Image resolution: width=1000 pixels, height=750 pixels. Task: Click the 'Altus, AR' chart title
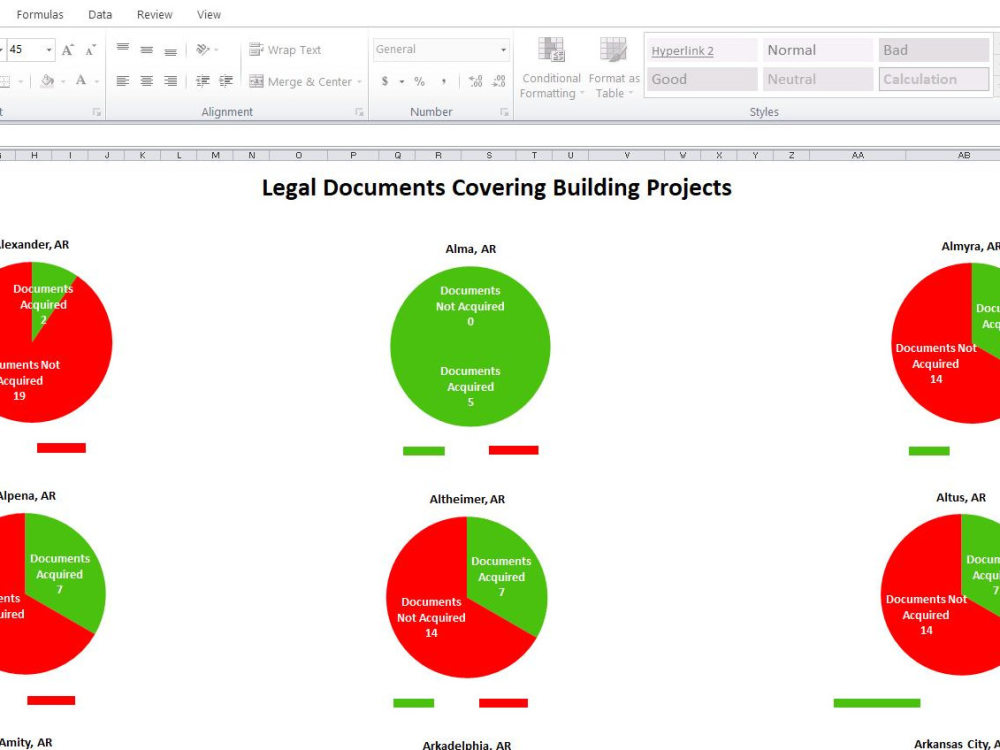point(960,497)
